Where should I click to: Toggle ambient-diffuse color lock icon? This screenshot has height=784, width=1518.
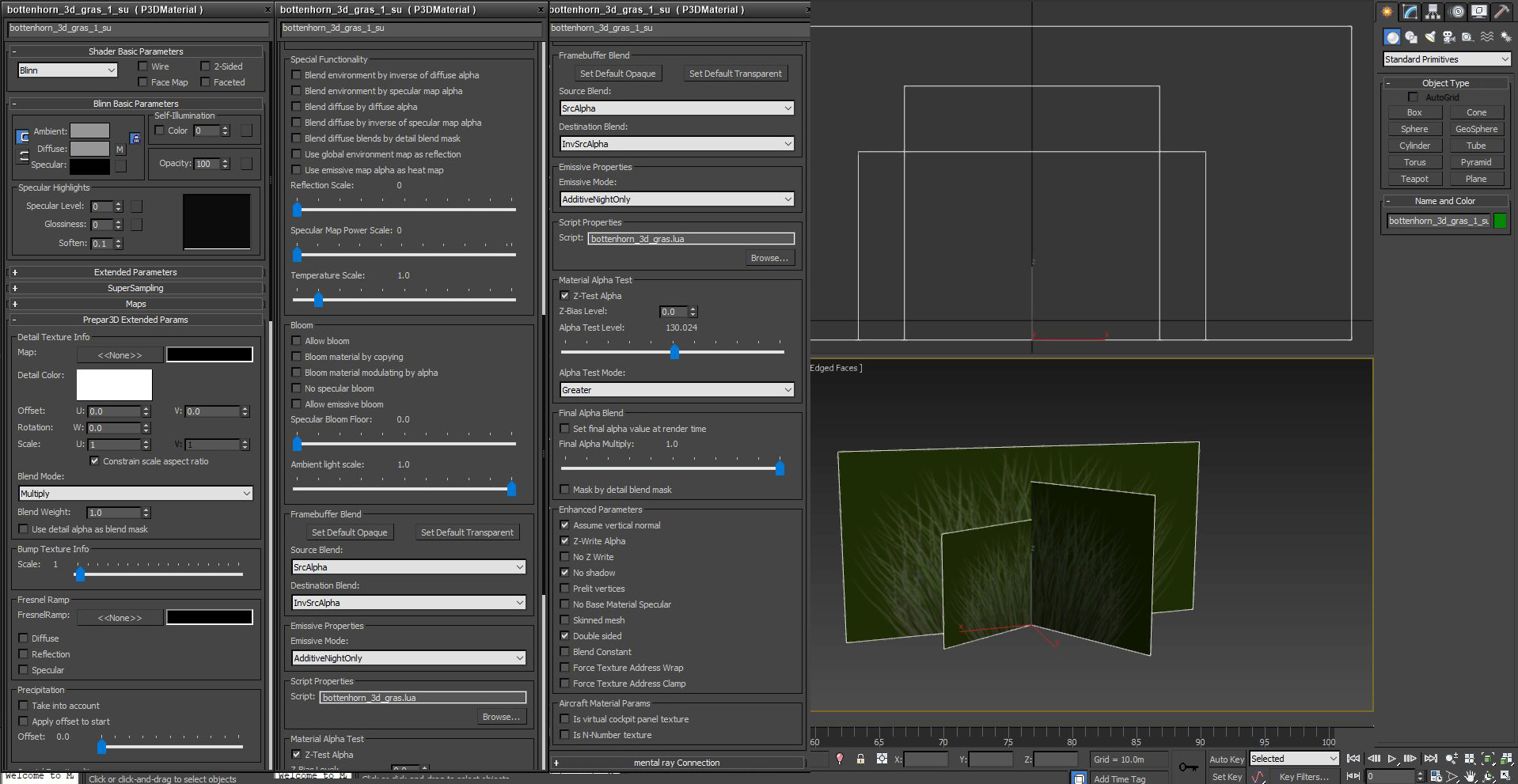coord(23,137)
